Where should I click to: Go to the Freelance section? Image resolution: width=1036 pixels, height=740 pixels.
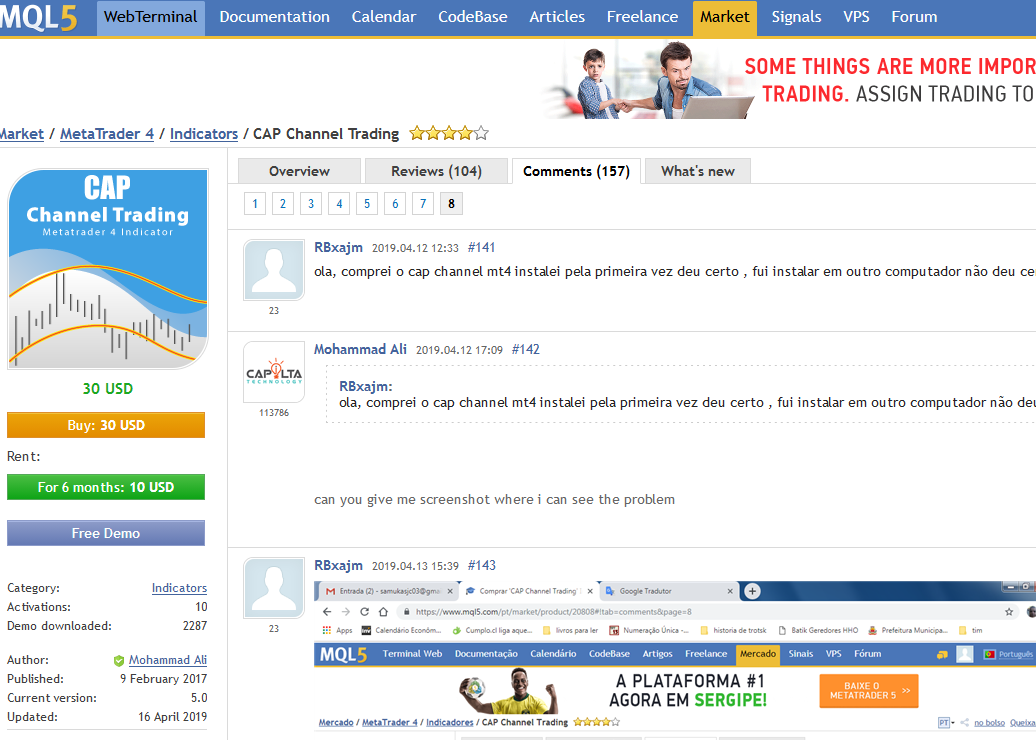click(642, 17)
